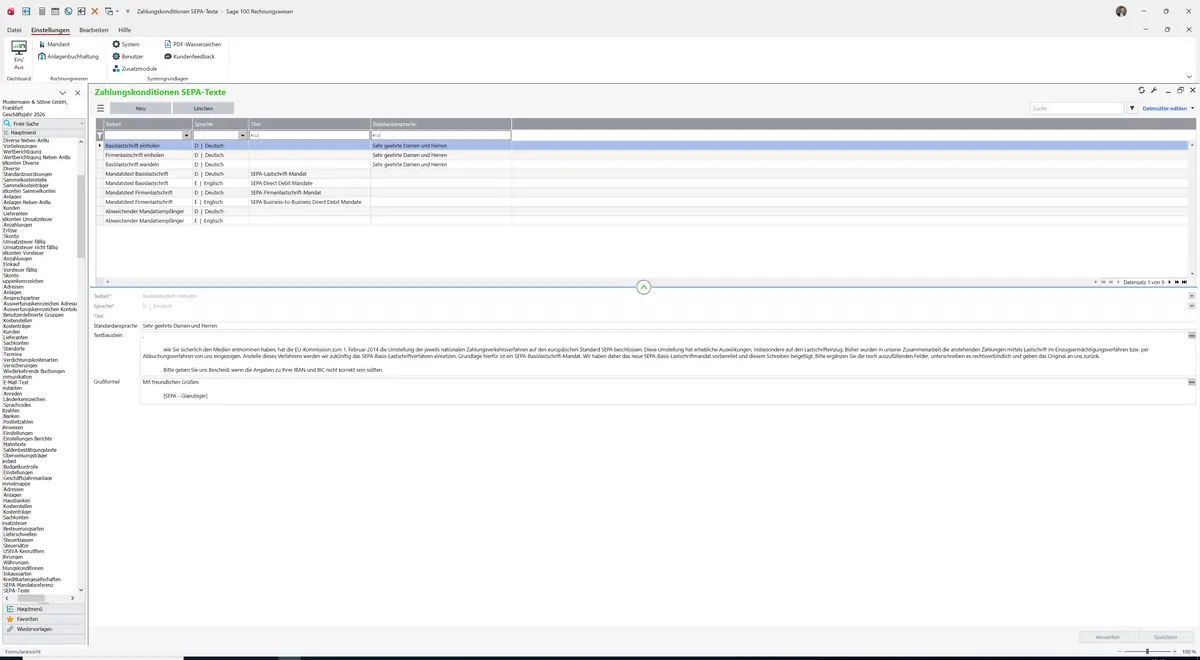This screenshot has width=1200, height=660.
Task: Switch to Wiedervorlagen sidebar section
Action: (x=43, y=629)
